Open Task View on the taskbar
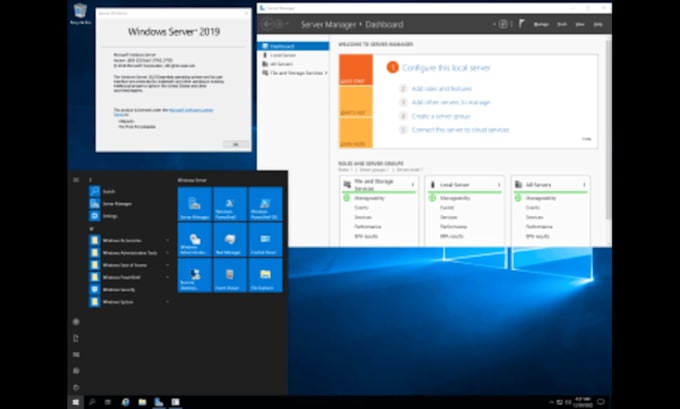Image resolution: width=680 pixels, height=409 pixels. click(x=108, y=402)
